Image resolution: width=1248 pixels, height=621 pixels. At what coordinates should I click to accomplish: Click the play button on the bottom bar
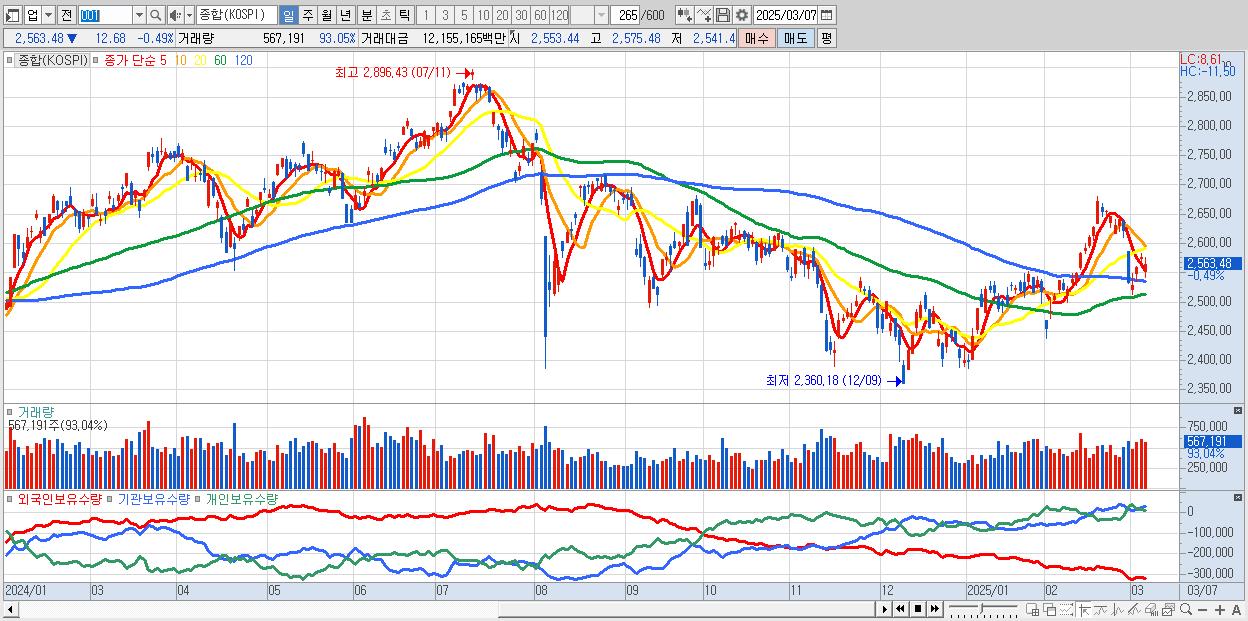point(885,609)
